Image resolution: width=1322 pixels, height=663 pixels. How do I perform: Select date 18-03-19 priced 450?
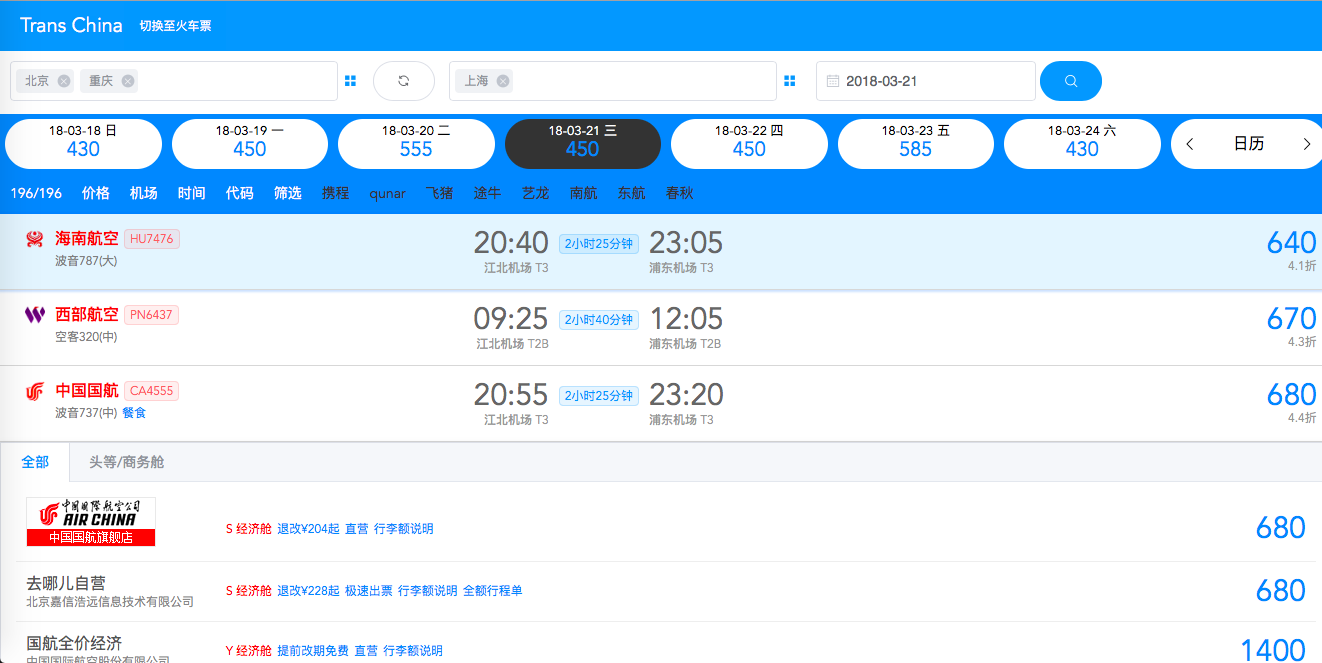[x=250, y=144]
